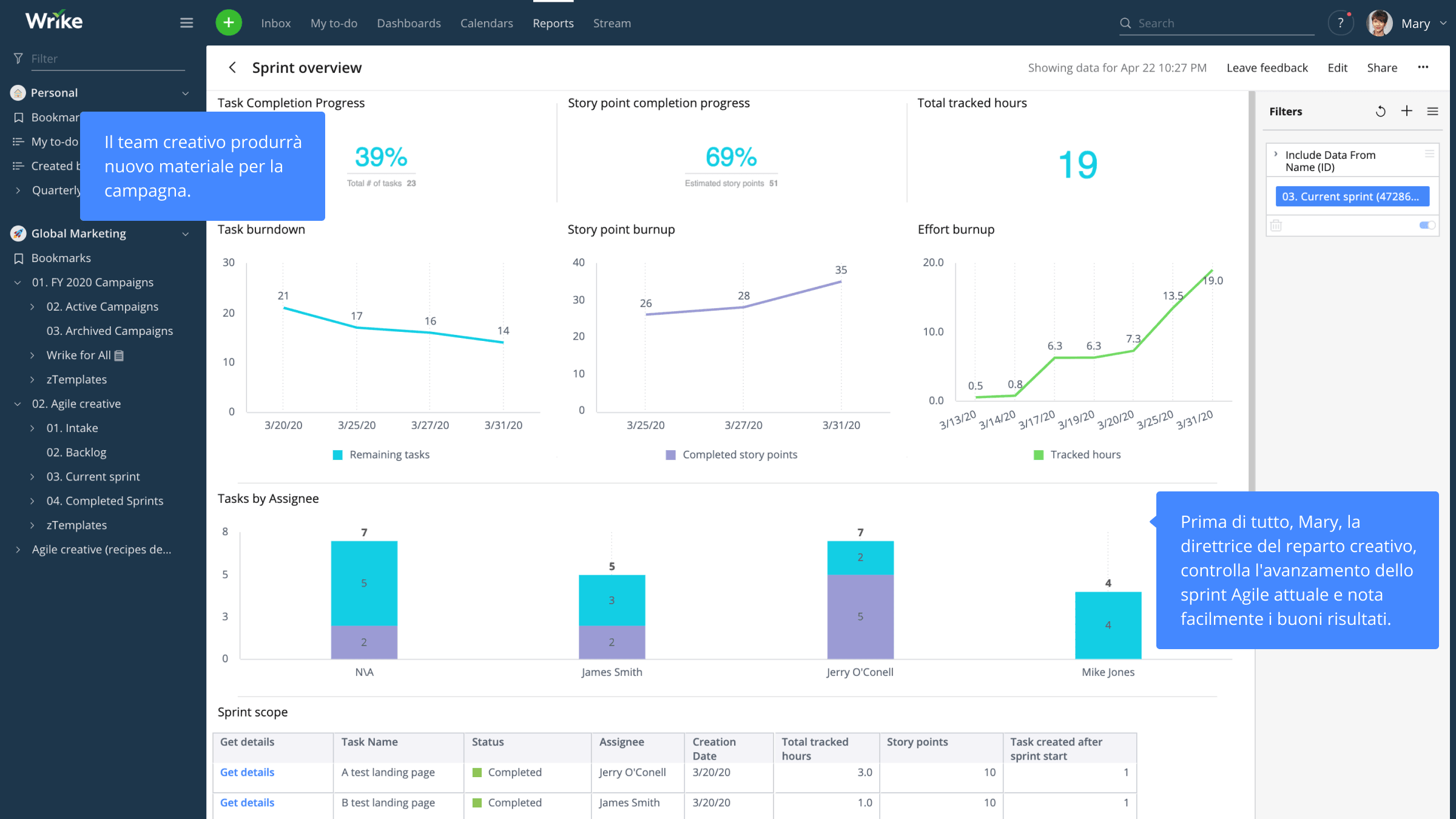Expand Wrike for All folder
The height and width of the screenshot is (819, 1456).
[x=33, y=355]
